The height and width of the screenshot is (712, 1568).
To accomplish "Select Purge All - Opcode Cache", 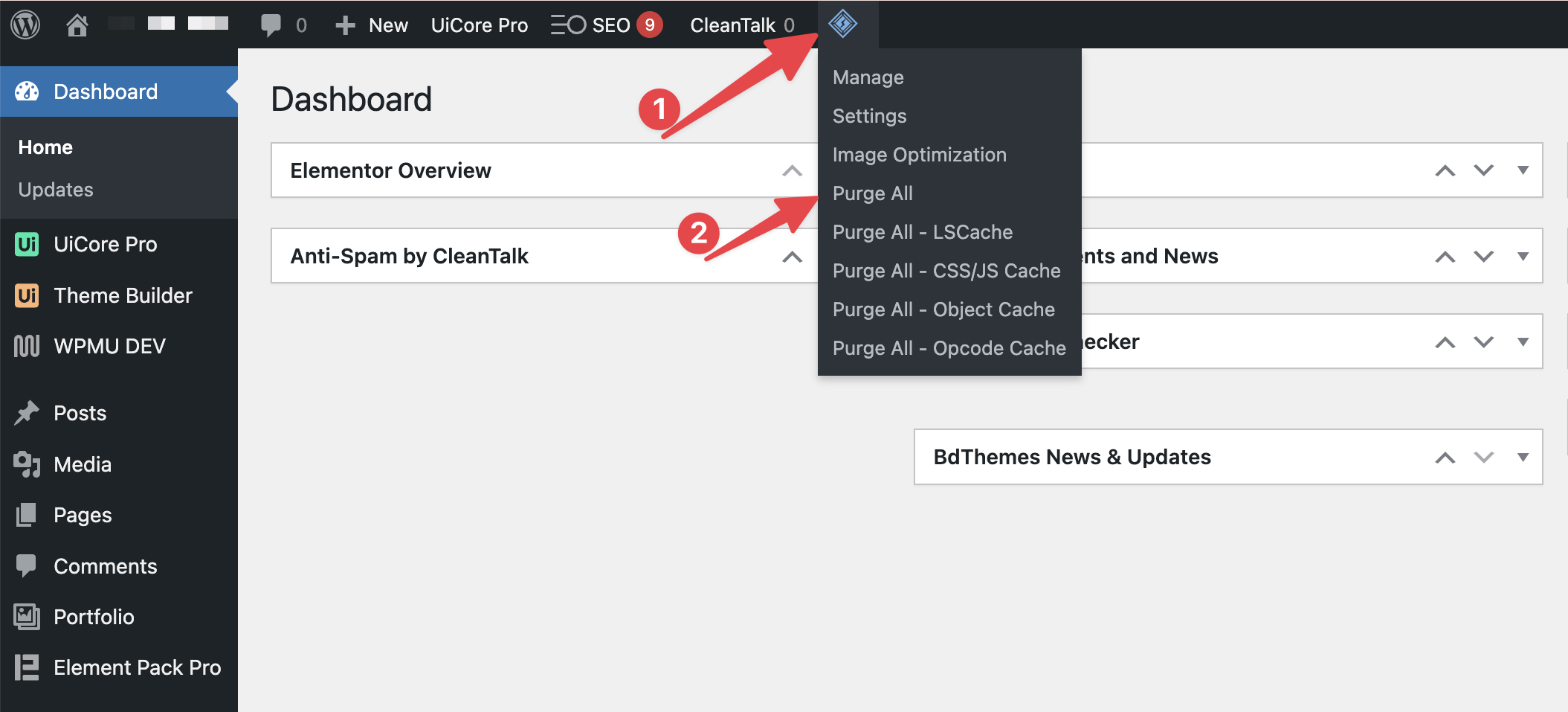I will 949,348.
